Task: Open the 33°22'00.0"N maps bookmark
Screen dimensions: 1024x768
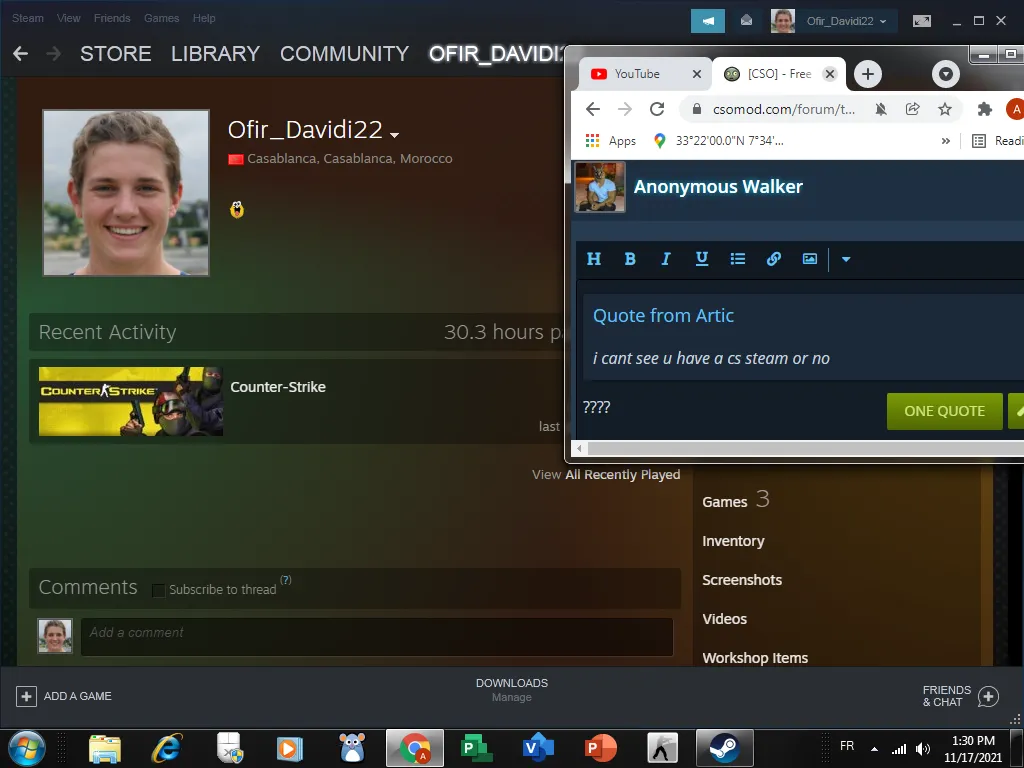Action: [719, 140]
